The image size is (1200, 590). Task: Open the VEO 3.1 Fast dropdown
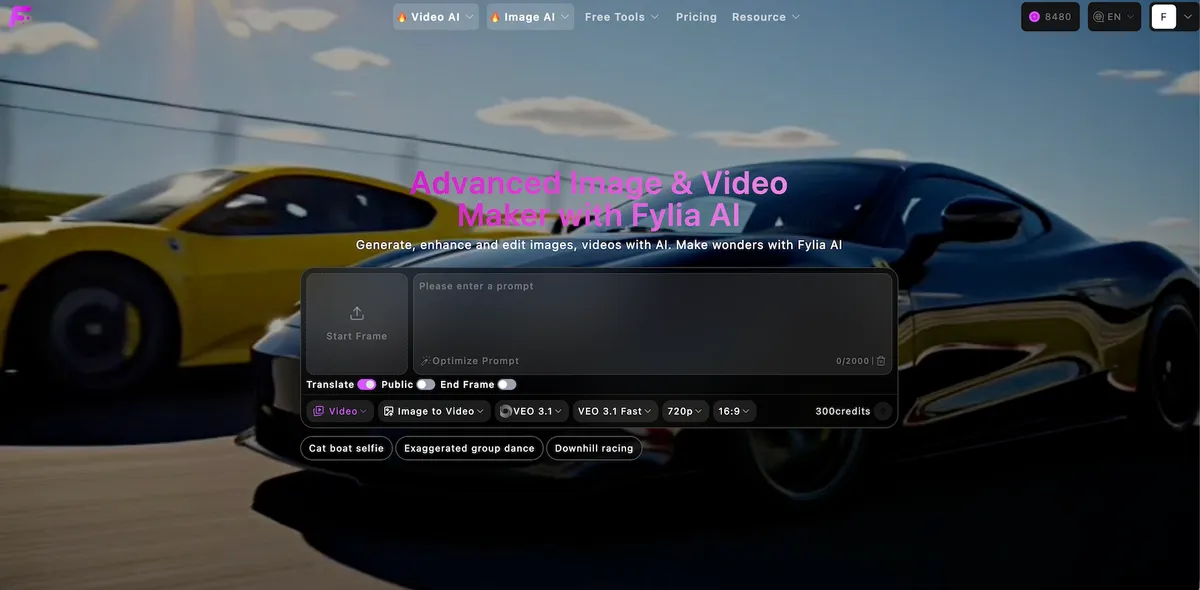[x=615, y=411]
